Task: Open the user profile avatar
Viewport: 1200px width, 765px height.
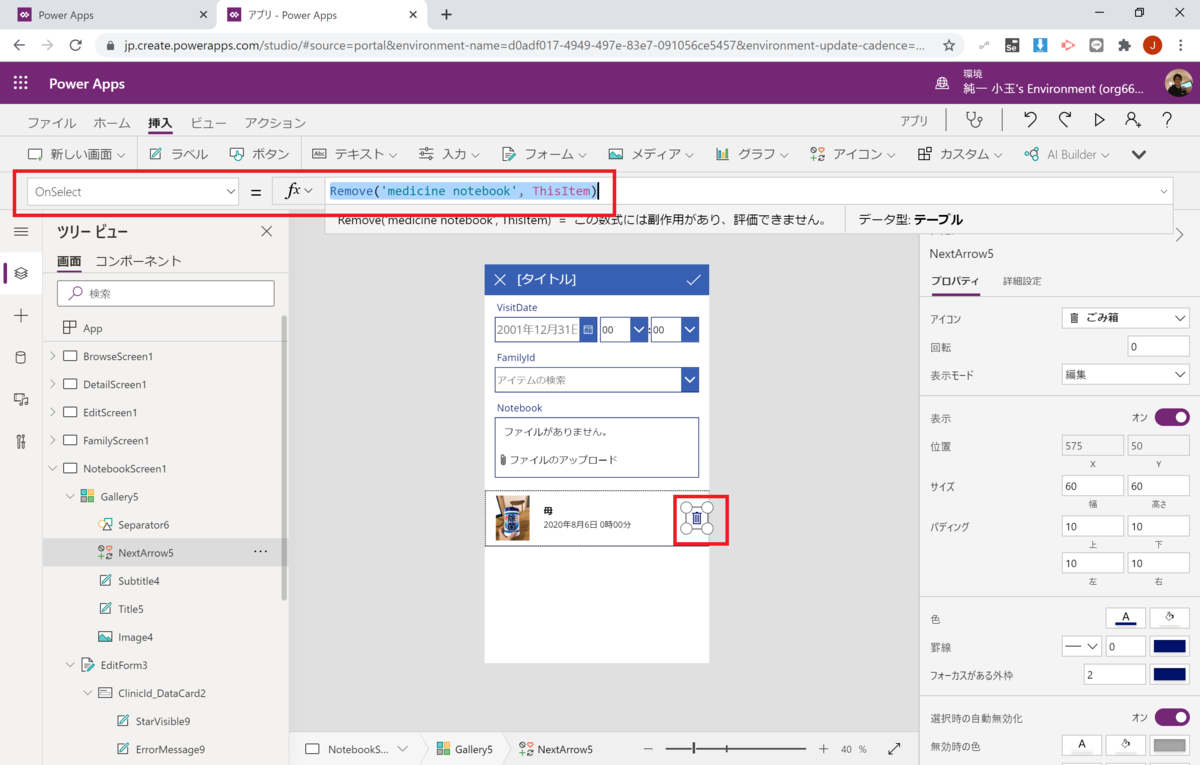Action: click(1178, 83)
